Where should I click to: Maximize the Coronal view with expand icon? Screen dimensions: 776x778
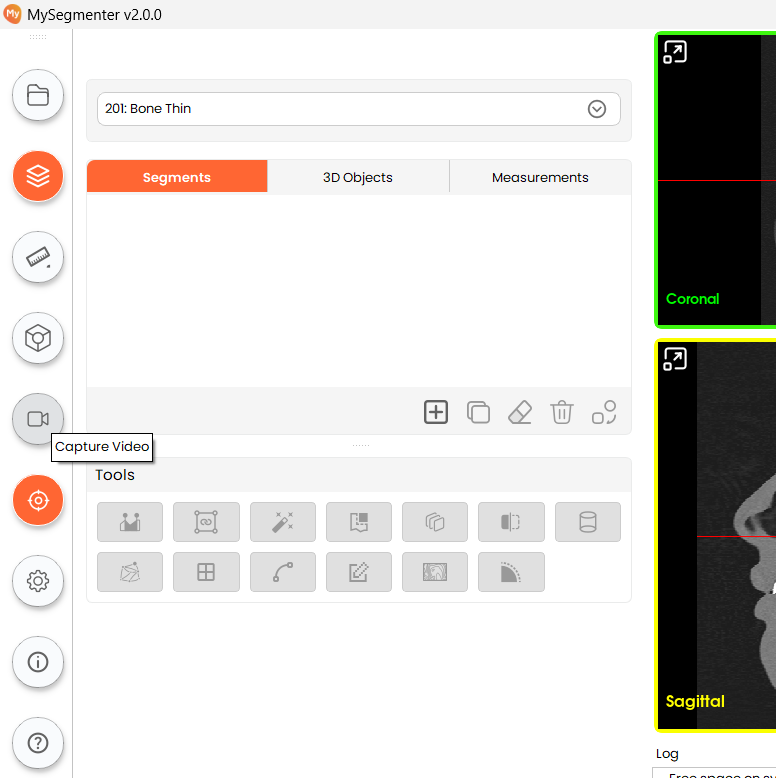tap(676, 53)
